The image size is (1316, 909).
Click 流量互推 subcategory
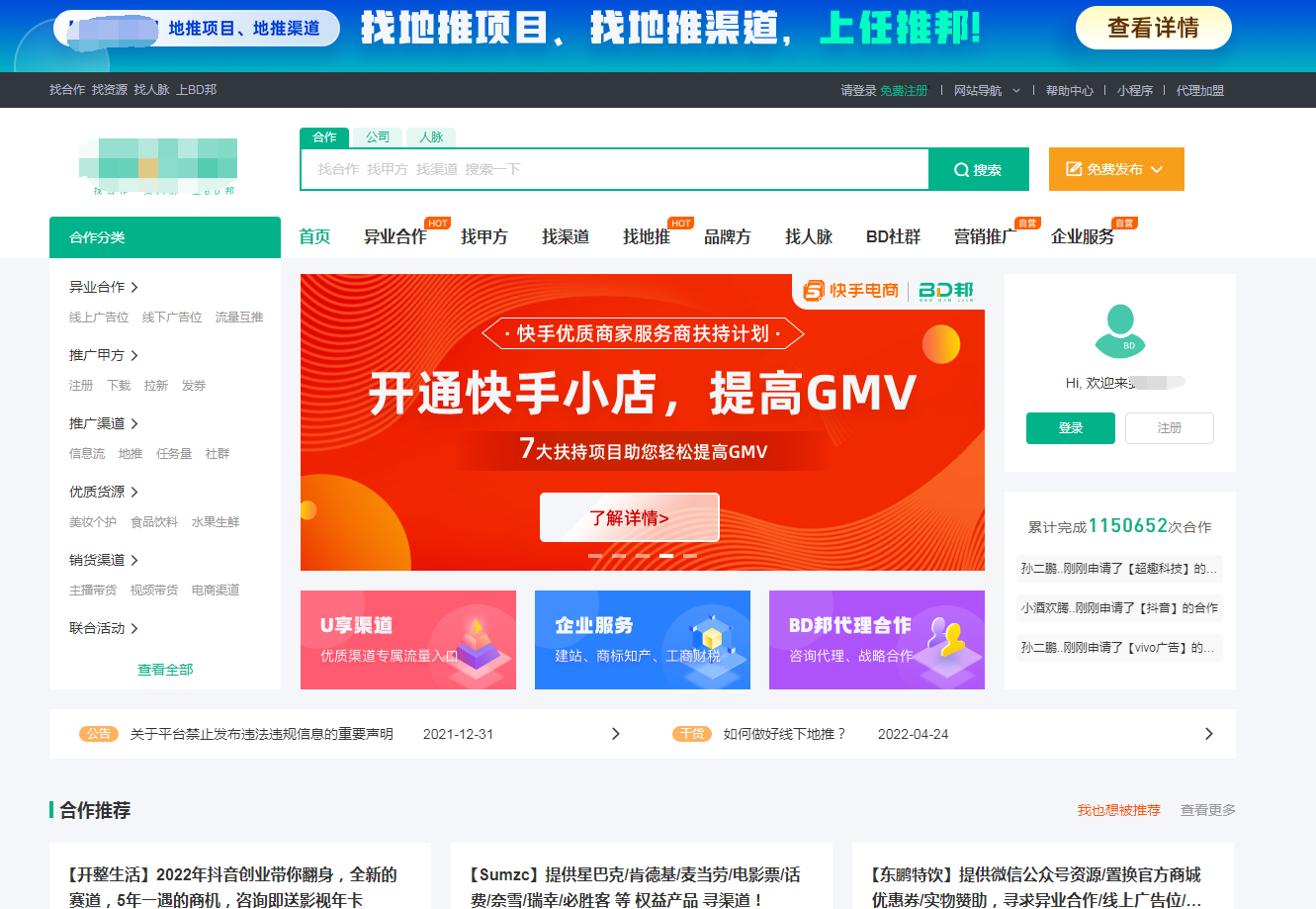[x=239, y=318]
